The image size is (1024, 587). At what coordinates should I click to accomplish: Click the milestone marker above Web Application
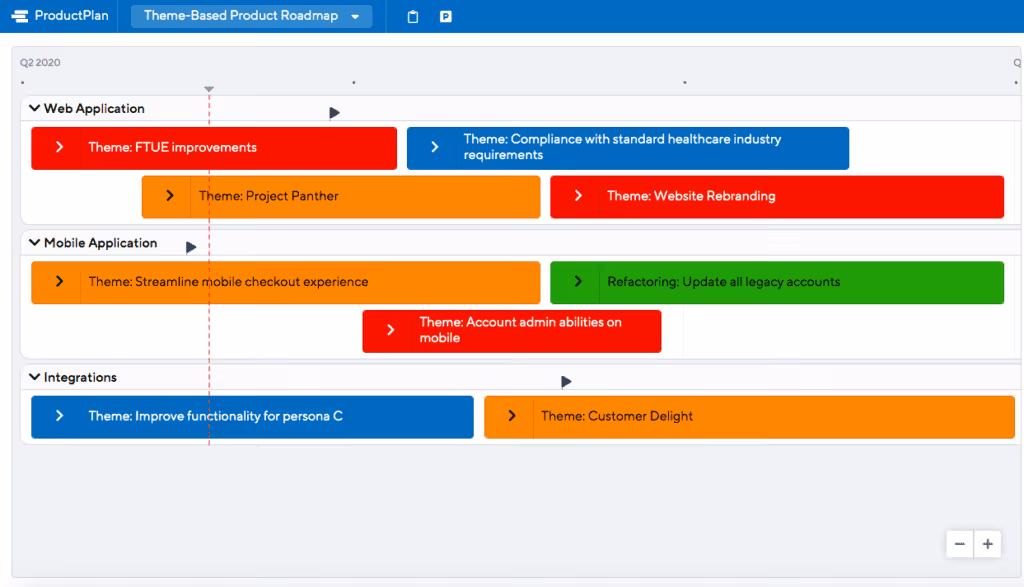point(334,113)
